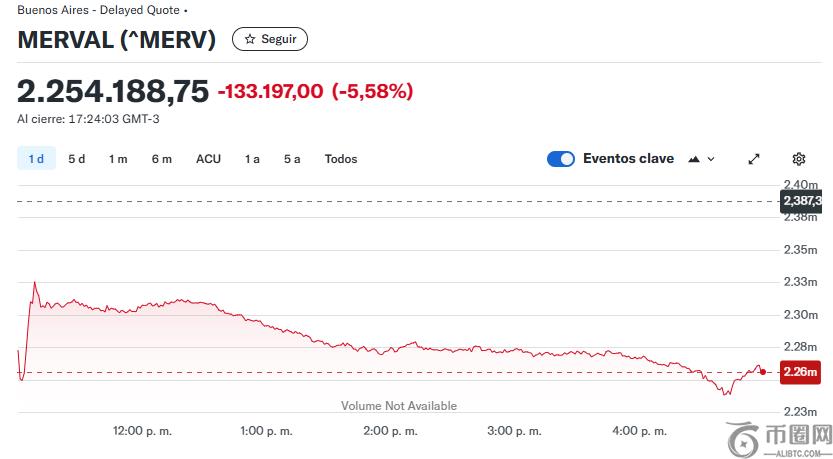
Task: Select the 1 m time range
Action: click(118, 159)
